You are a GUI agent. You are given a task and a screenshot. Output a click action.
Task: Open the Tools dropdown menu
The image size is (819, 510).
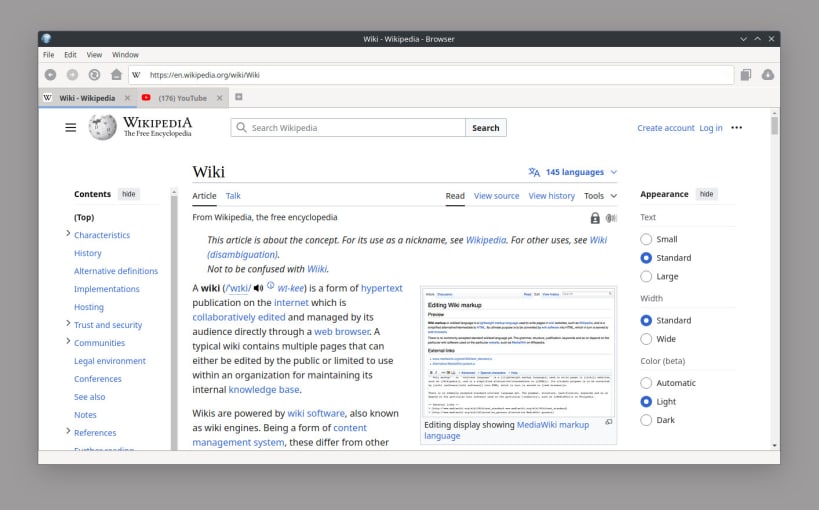click(600, 196)
